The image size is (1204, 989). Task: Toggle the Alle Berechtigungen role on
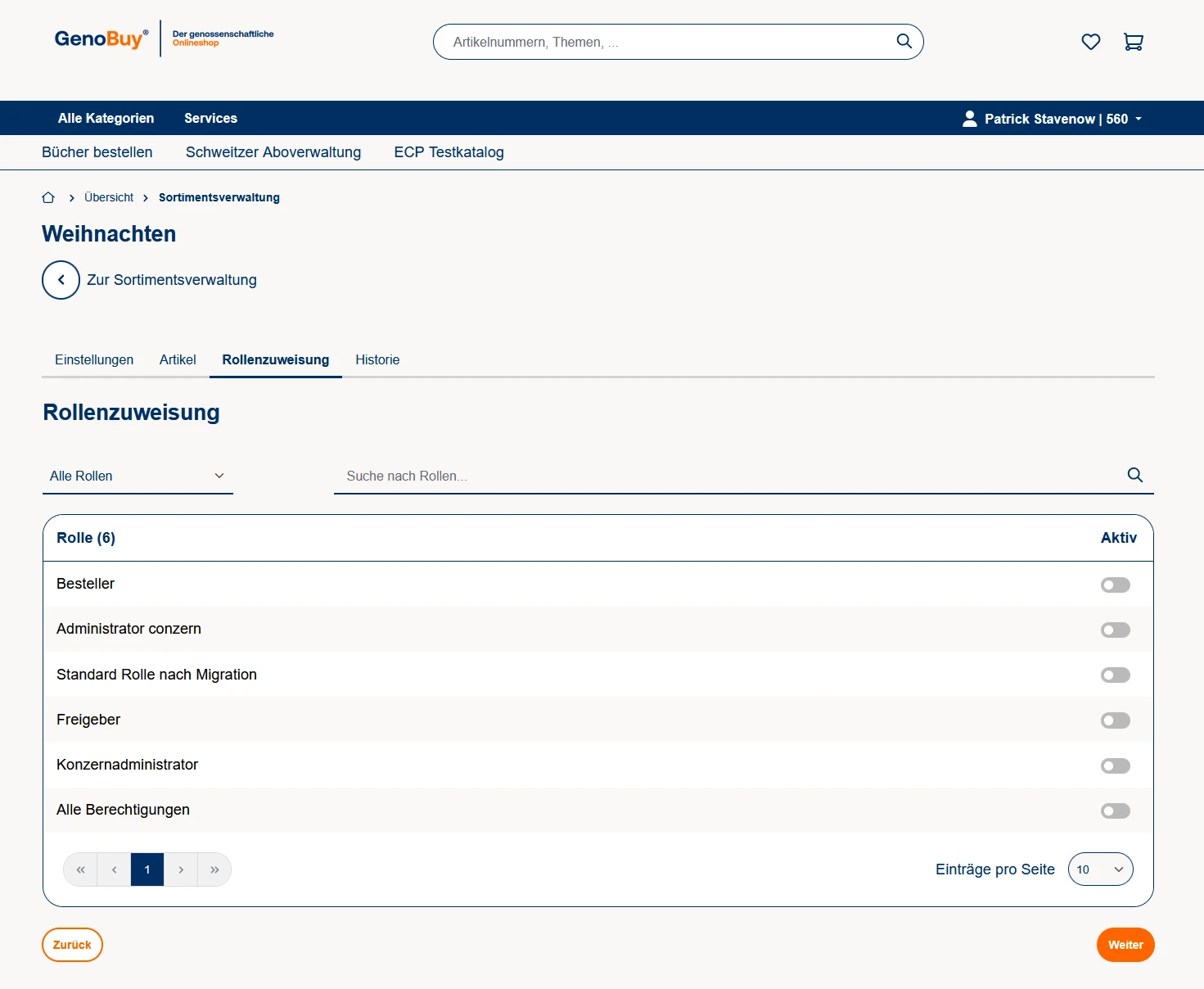click(x=1115, y=811)
